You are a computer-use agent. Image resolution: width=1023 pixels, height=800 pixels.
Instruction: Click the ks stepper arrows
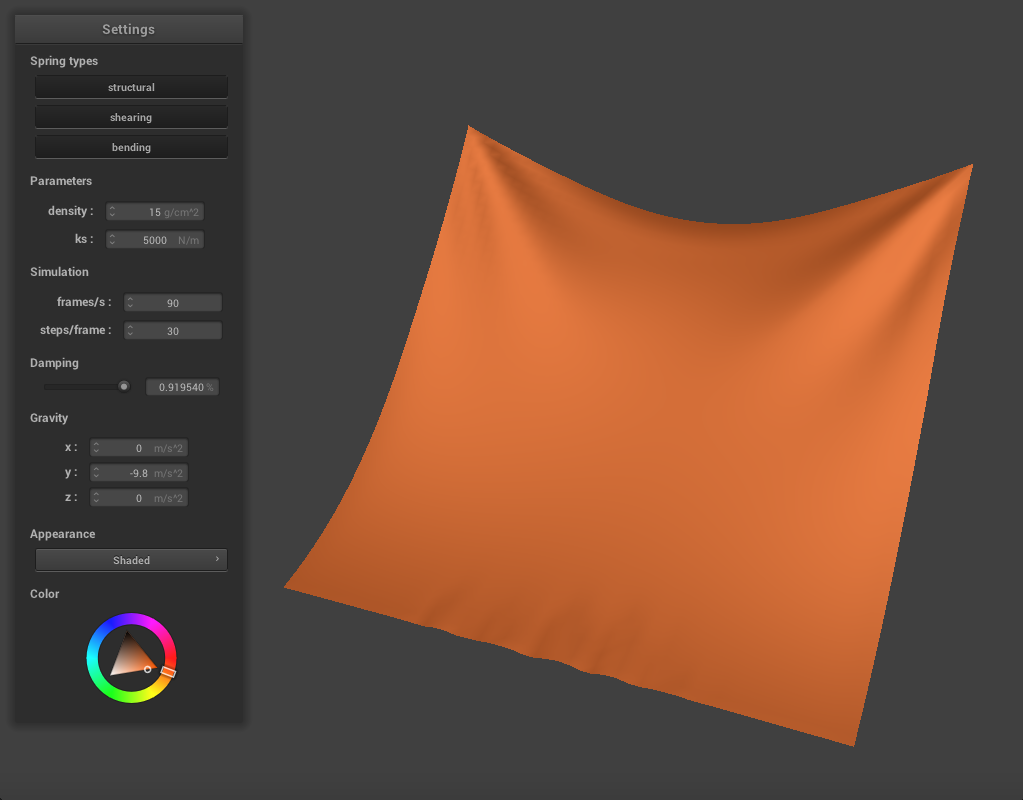(113, 240)
